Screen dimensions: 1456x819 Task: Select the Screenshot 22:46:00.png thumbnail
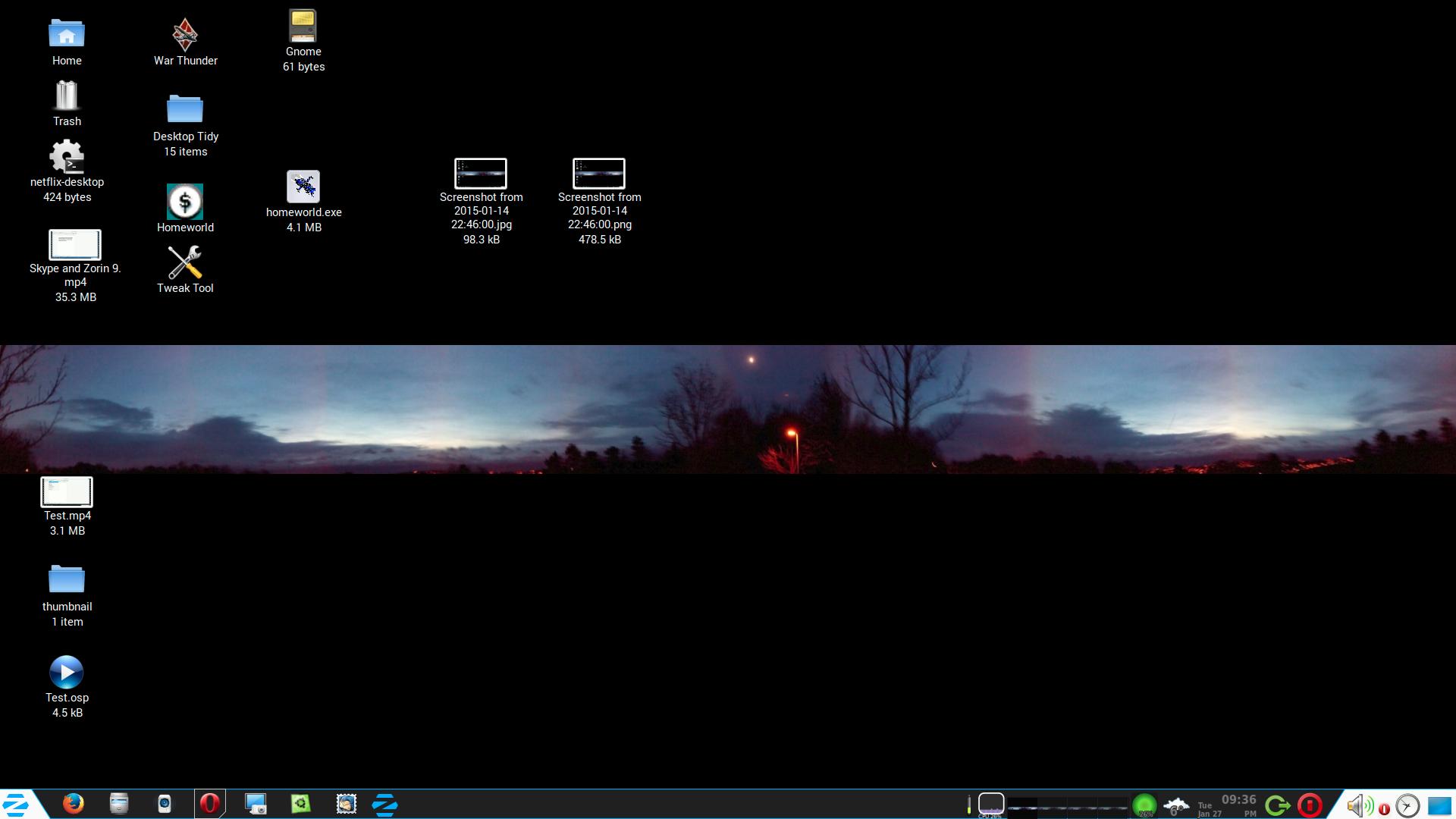point(599,174)
